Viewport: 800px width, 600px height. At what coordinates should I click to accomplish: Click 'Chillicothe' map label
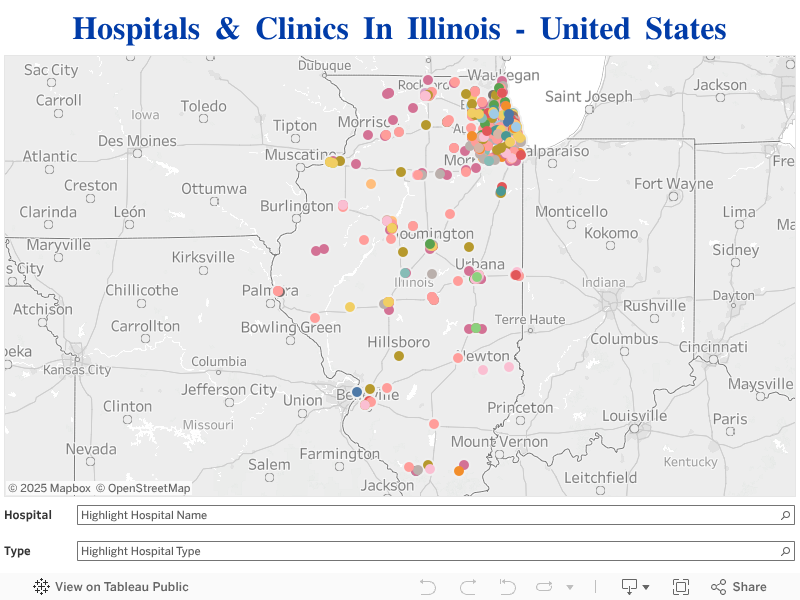tap(142, 290)
